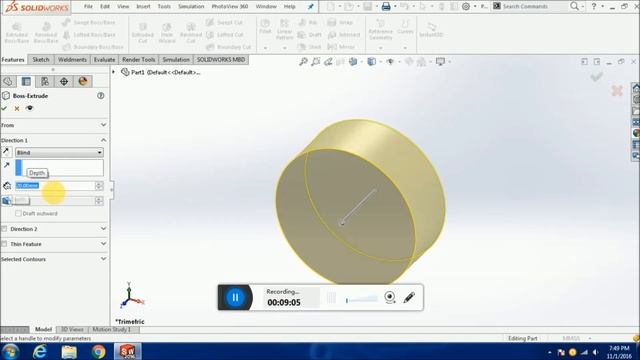The width and height of the screenshot is (640, 360).
Task: Cancel Boss-Extrude with the red X
Action: click(x=17, y=109)
